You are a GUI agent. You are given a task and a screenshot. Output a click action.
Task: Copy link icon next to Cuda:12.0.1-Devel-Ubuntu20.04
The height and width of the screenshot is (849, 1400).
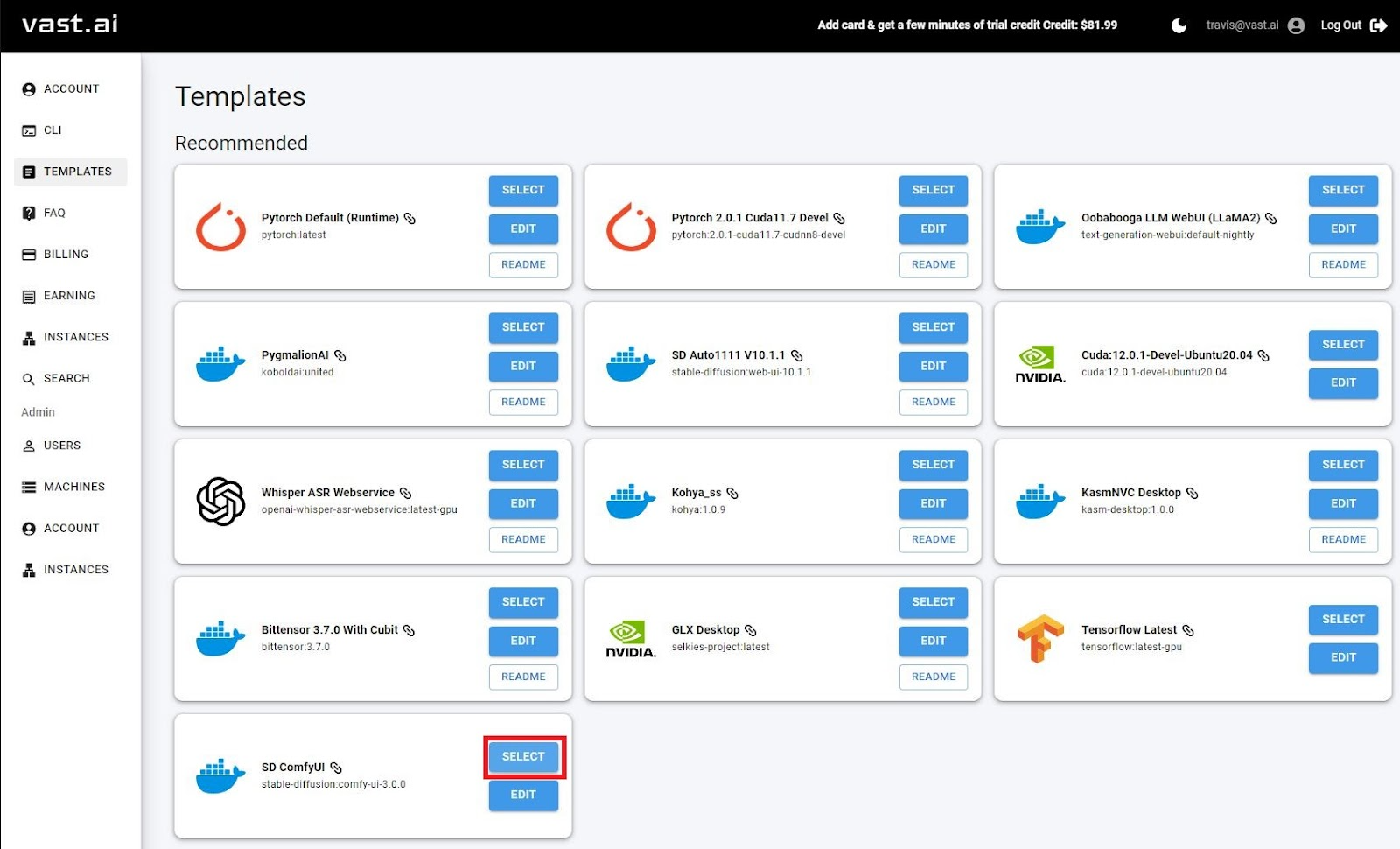pos(1263,355)
